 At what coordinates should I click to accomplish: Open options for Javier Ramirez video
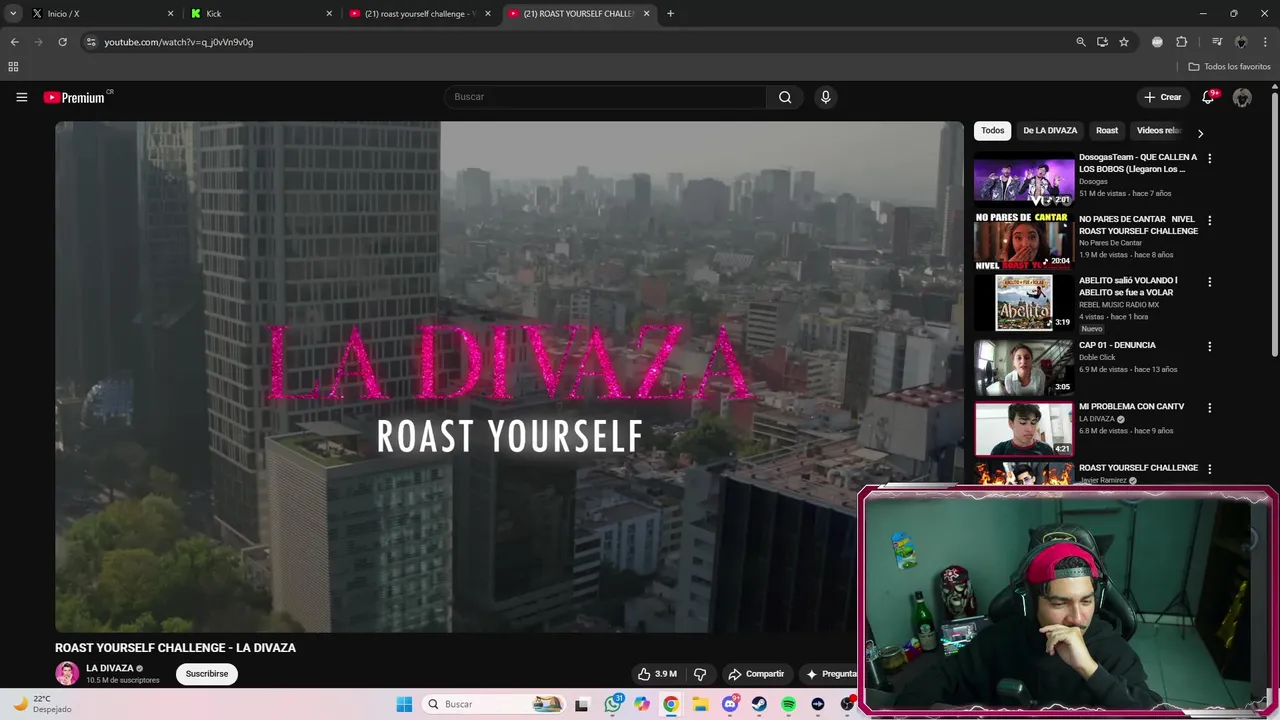pyautogui.click(x=1209, y=469)
